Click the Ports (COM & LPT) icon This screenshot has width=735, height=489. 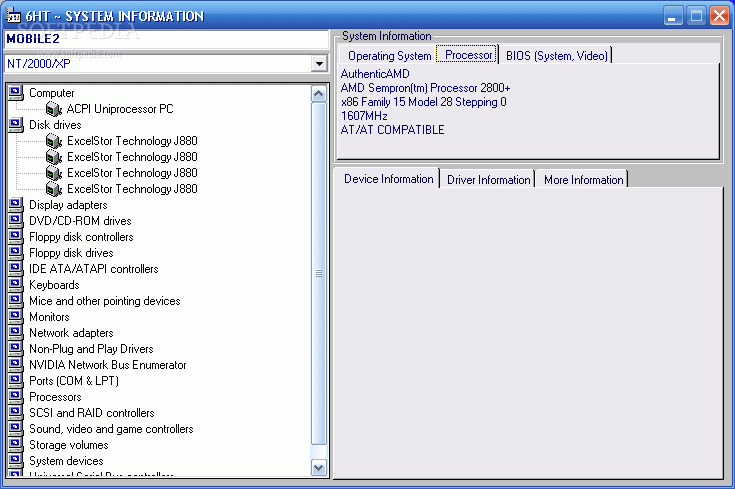(x=15, y=380)
